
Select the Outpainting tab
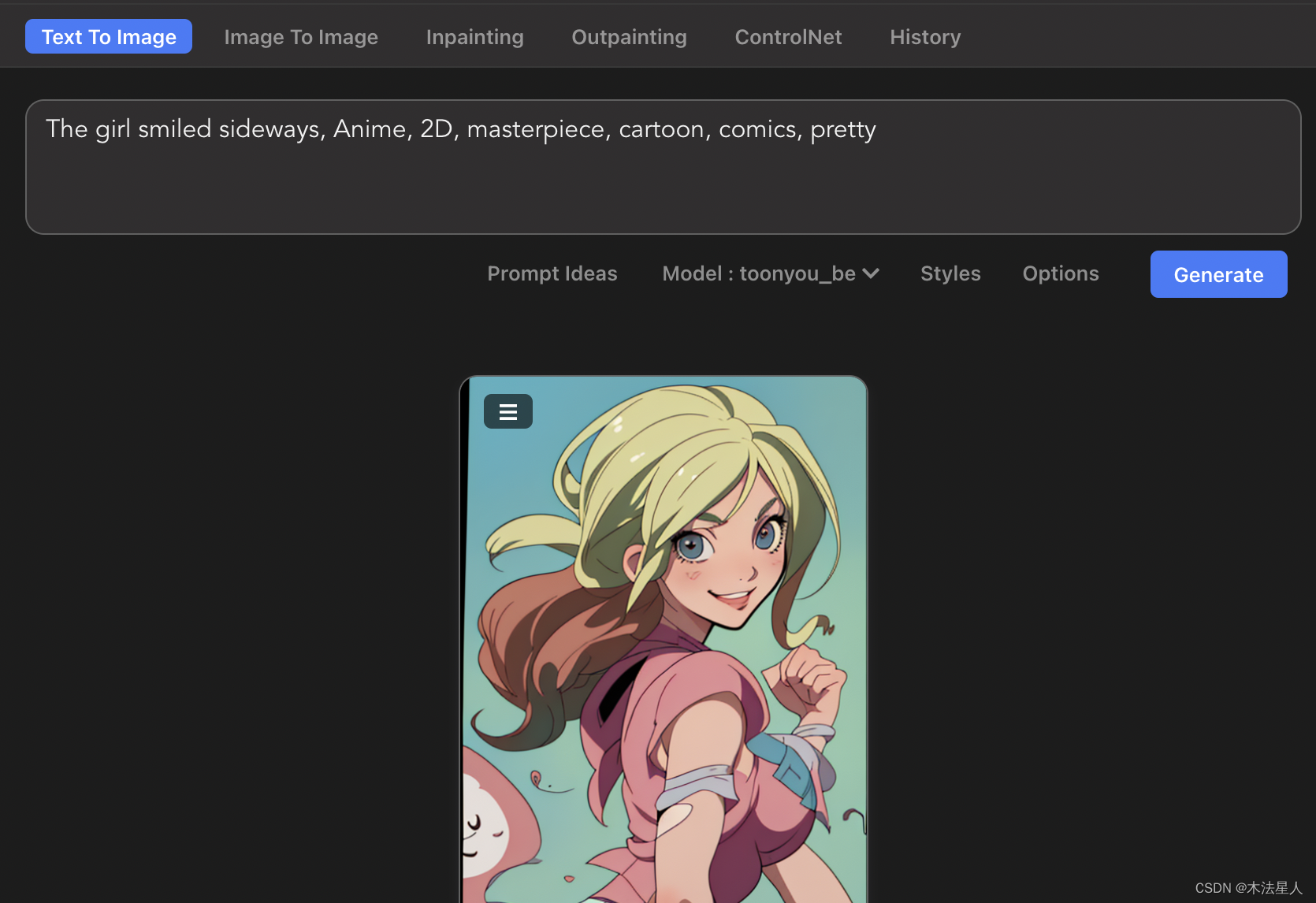[629, 37]
